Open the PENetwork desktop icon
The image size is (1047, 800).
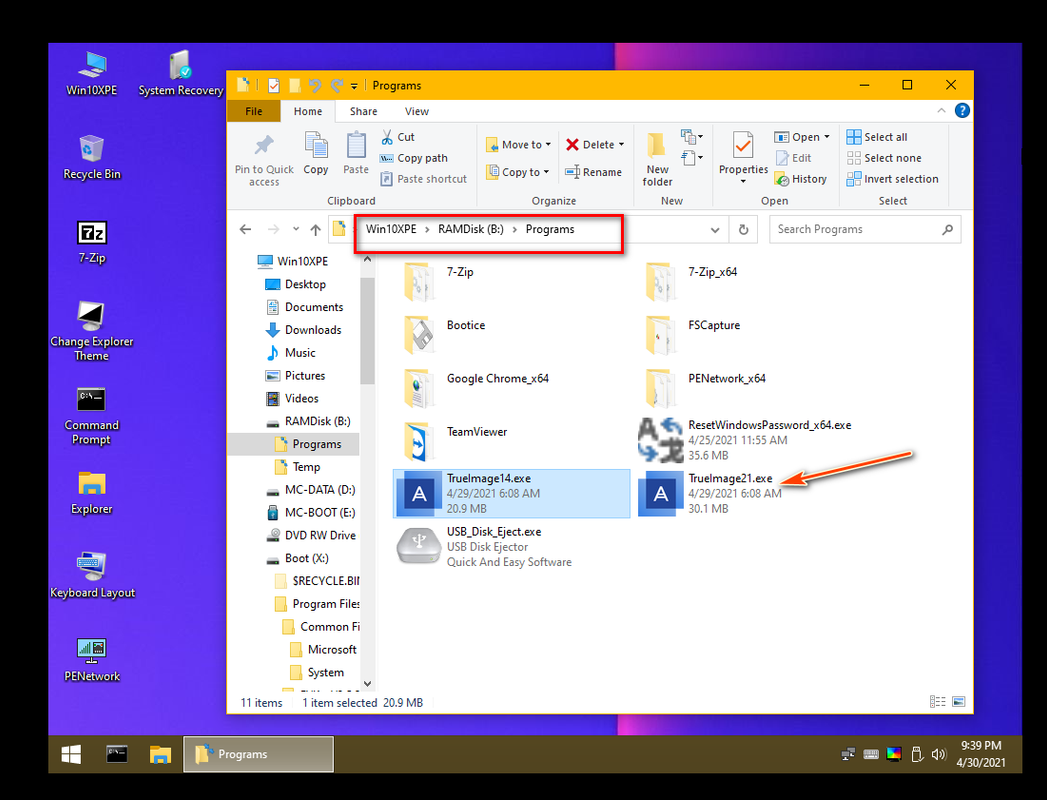pos(92,660)
